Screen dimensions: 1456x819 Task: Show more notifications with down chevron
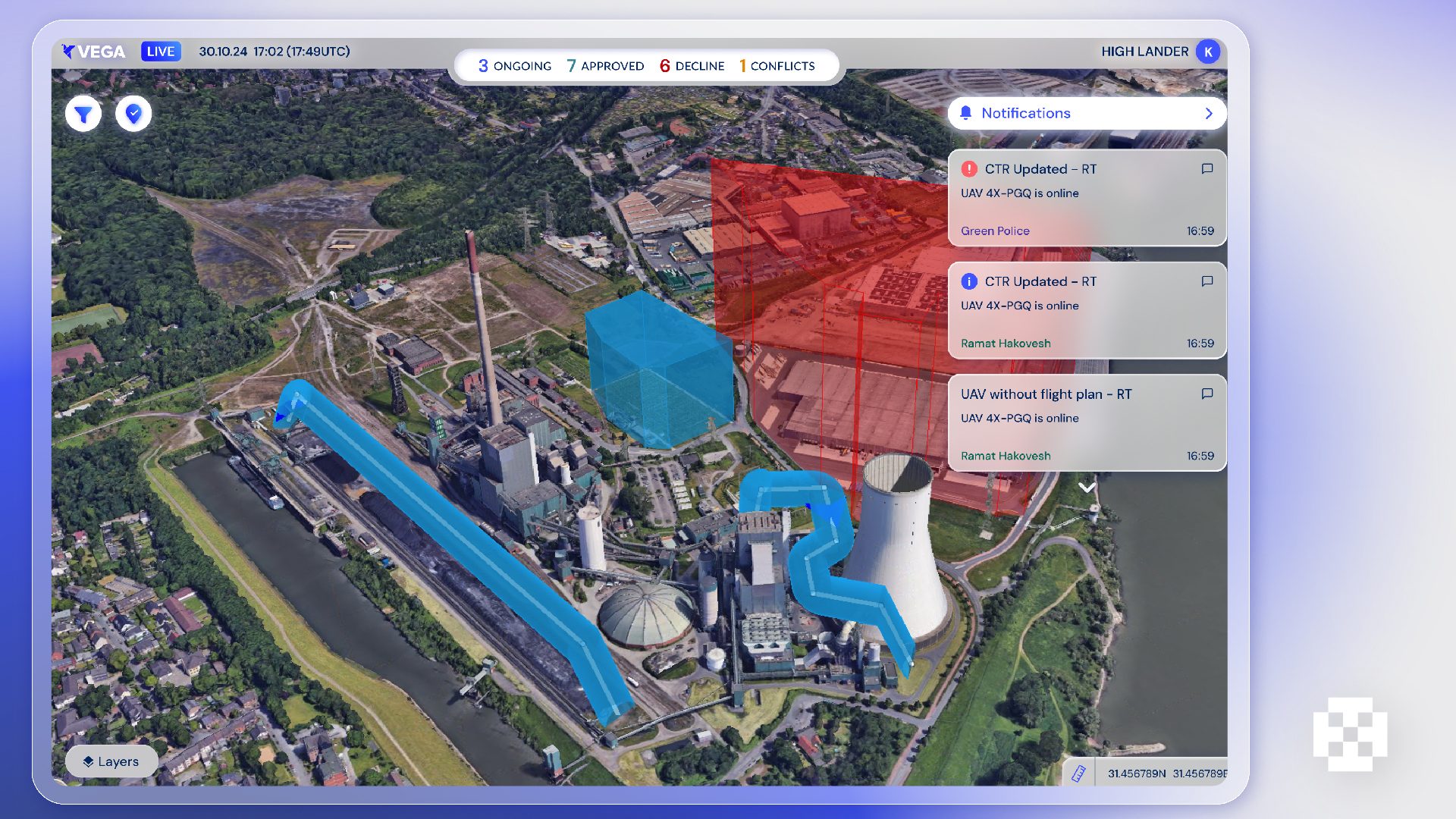1087,488
